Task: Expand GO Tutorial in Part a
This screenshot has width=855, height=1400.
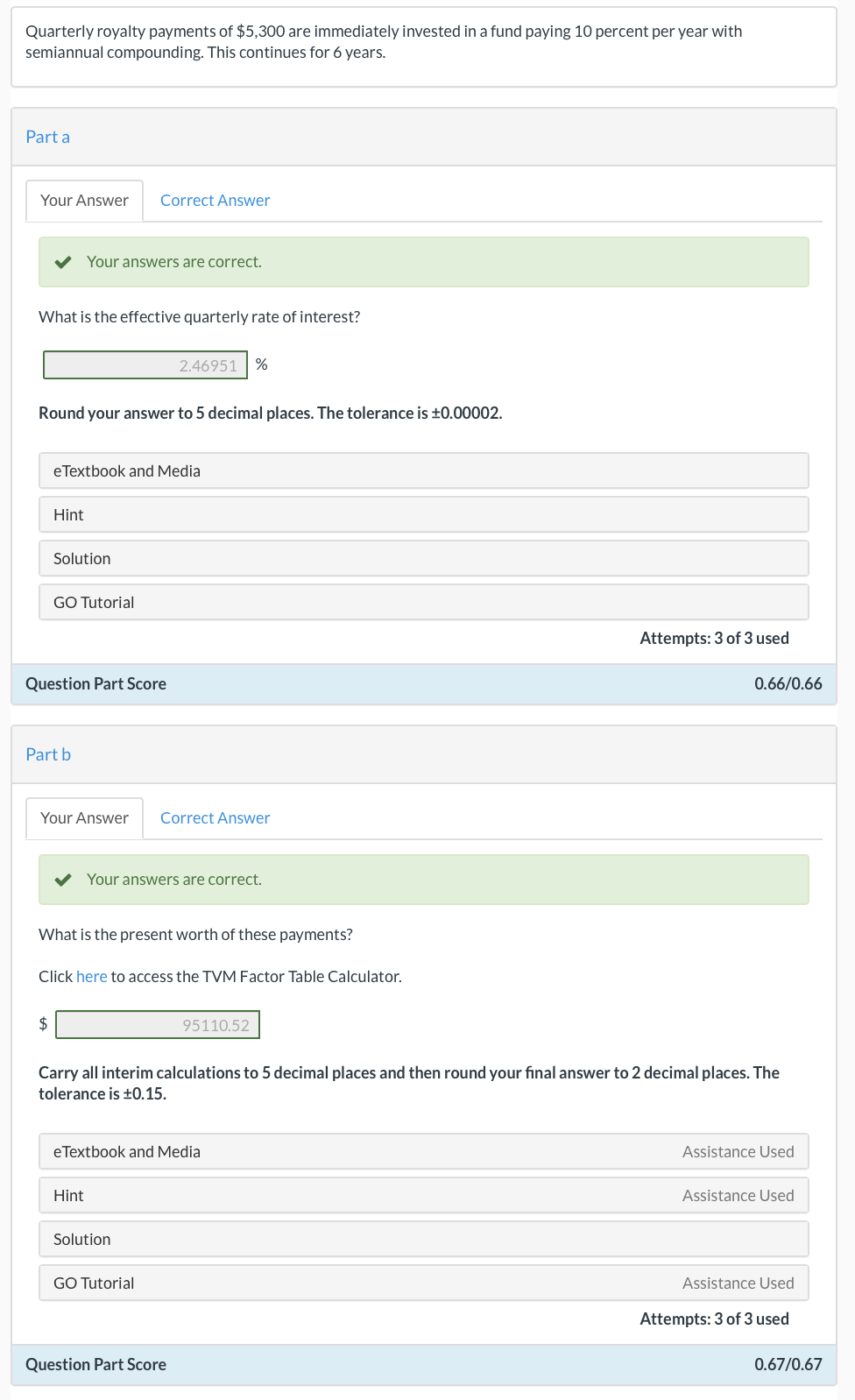Action: point(423,602)
